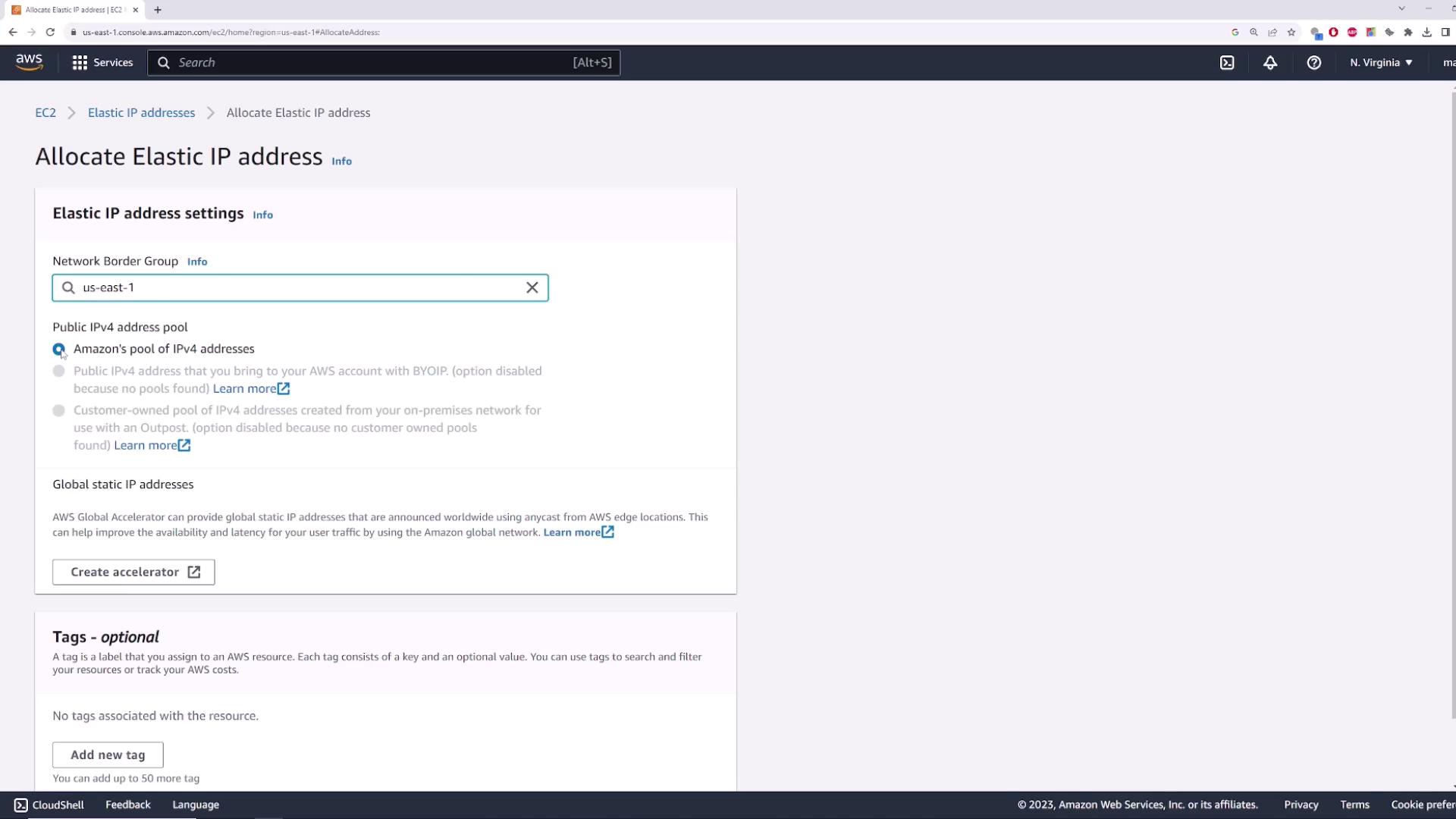The height and width of the screenshot is (819, 1456).
Task: Click browser reload page icon
Action: 50,32
